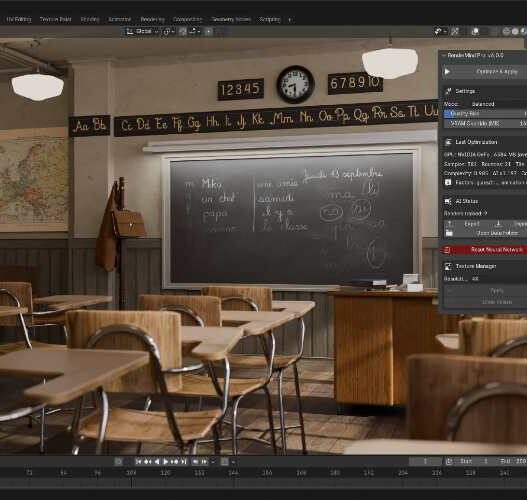Jump to the last frame in timeline

tap(184, 462)
